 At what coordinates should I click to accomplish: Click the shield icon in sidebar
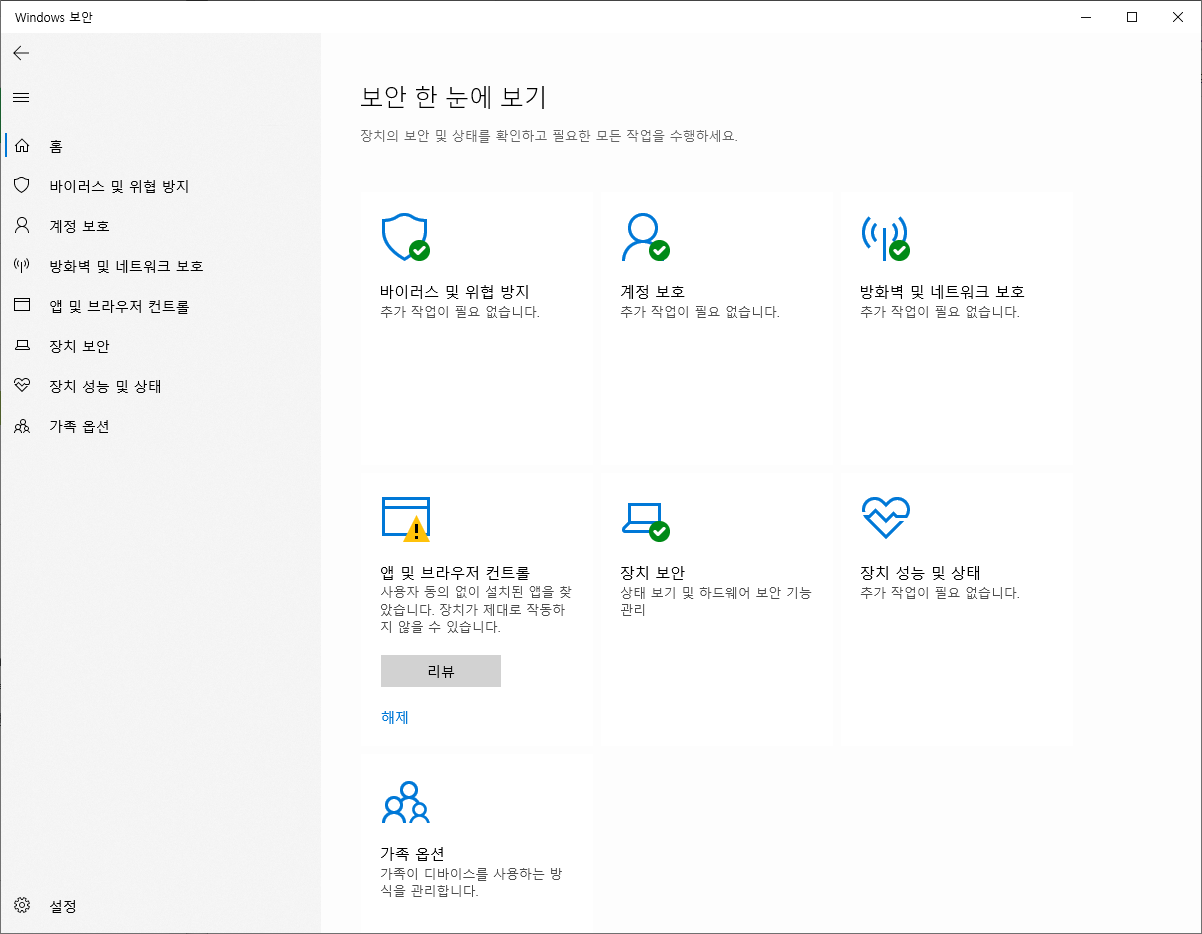tap(22, 186)
